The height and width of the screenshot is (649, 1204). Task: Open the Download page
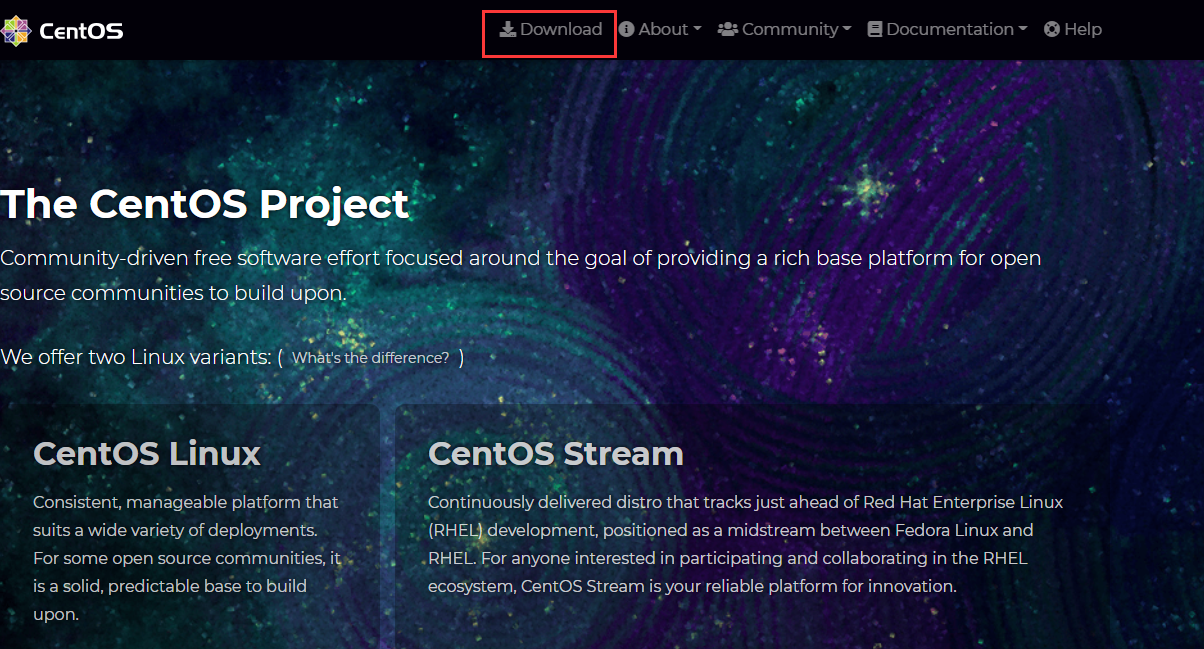click(551, 29)
